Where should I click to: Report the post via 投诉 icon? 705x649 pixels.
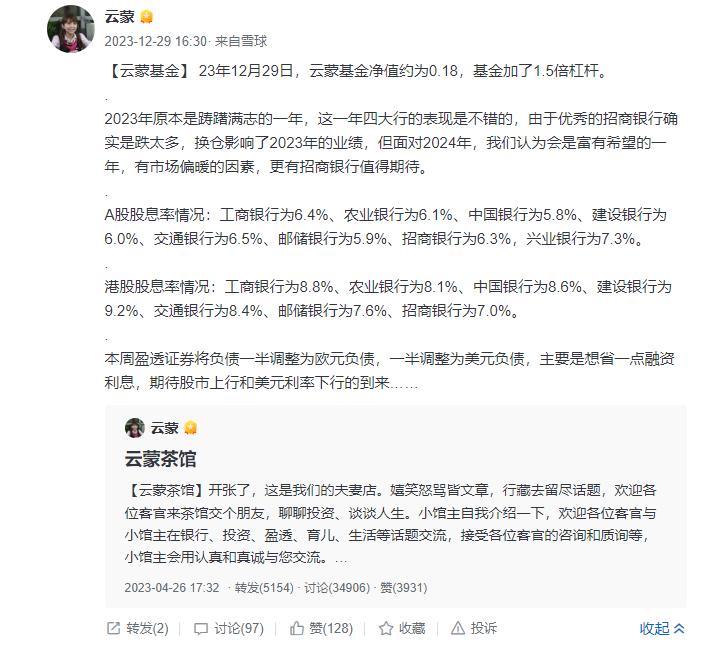459,628
